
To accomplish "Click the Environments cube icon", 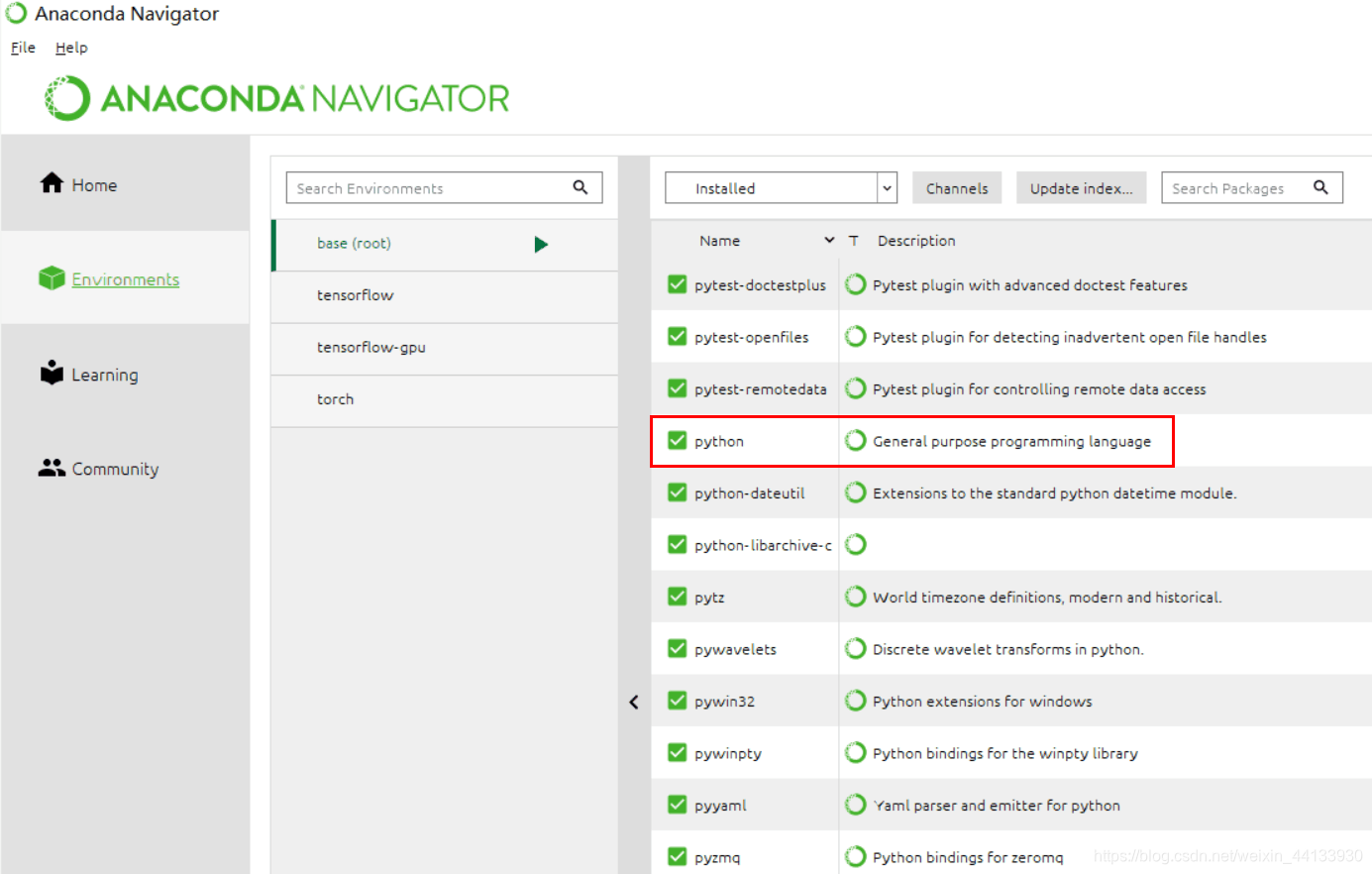I will (x=52, y=278).
